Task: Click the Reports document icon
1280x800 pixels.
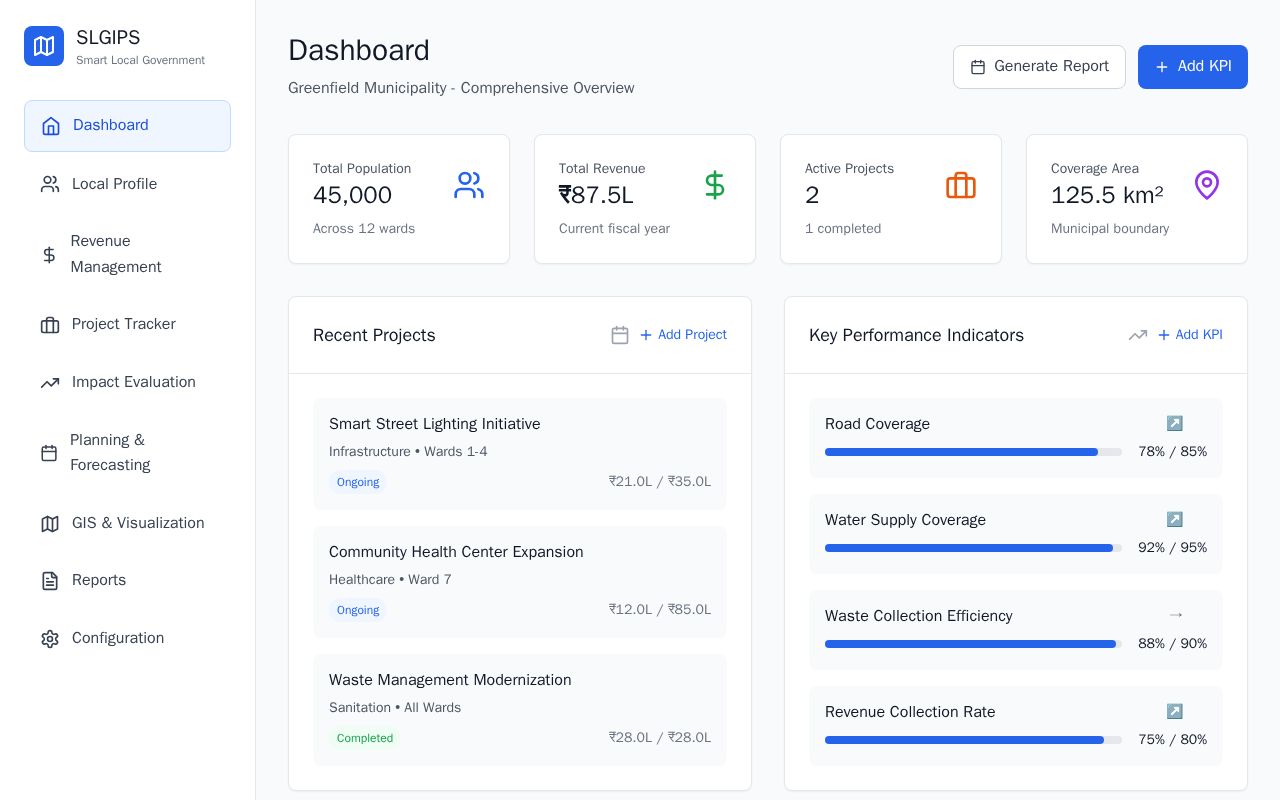Action: [50, 581]
